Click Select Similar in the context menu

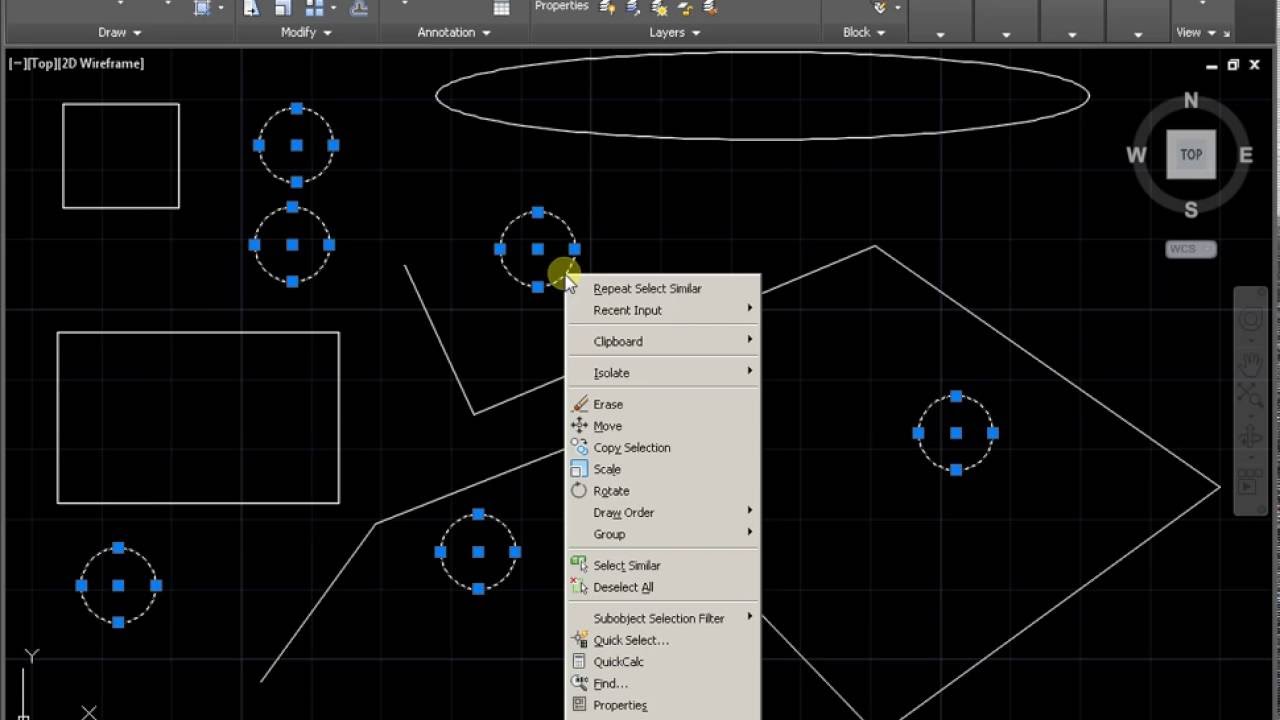click(664, 565)
